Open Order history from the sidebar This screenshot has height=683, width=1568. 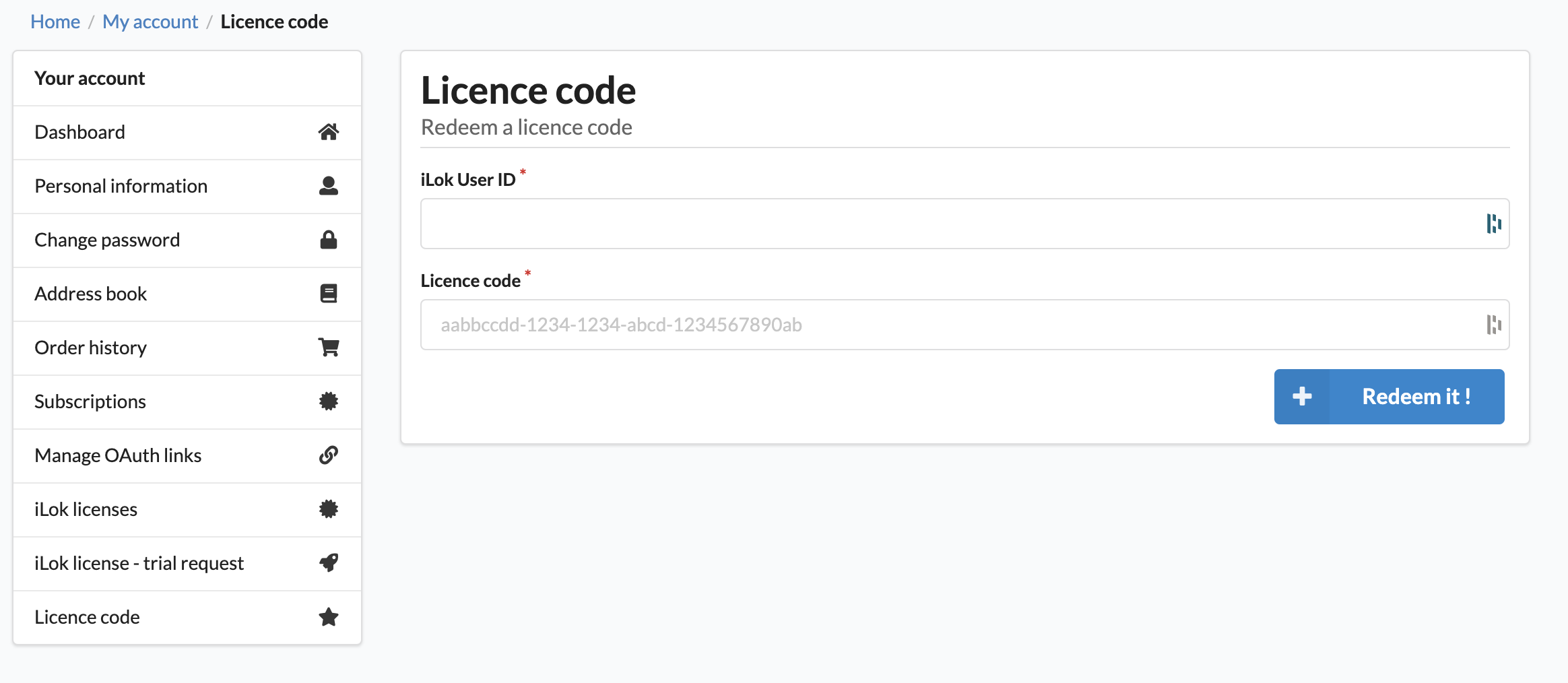[x=91, y=348]
